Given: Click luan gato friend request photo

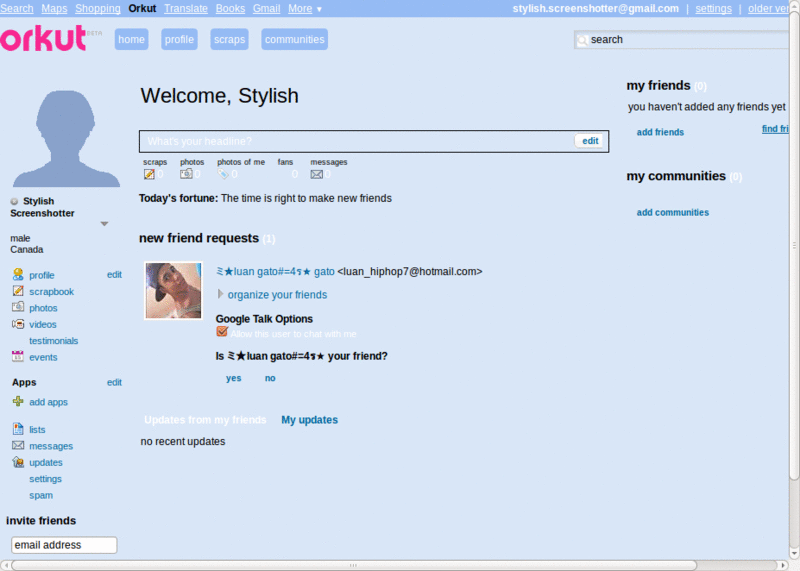Looking at the screenshot, I should 173,290.
